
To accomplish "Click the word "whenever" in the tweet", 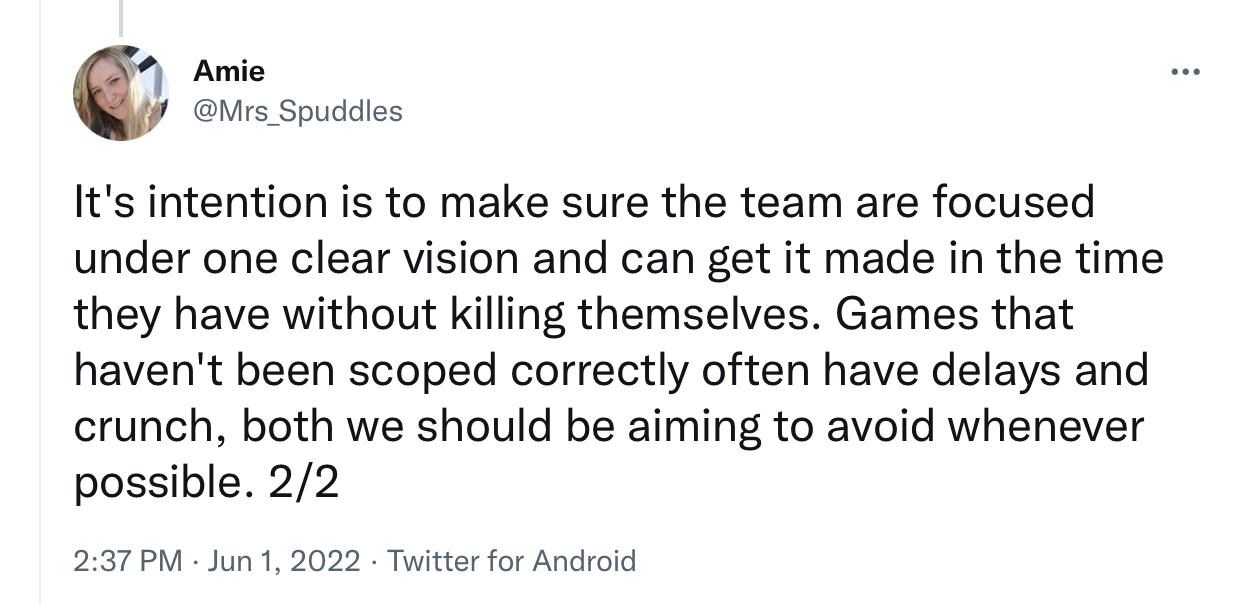I will tap(1044, 428).
